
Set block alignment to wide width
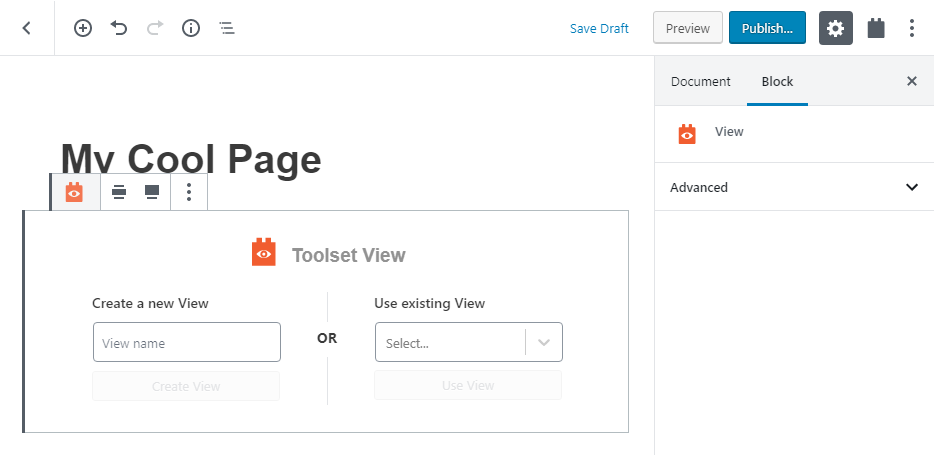[119, 192]
